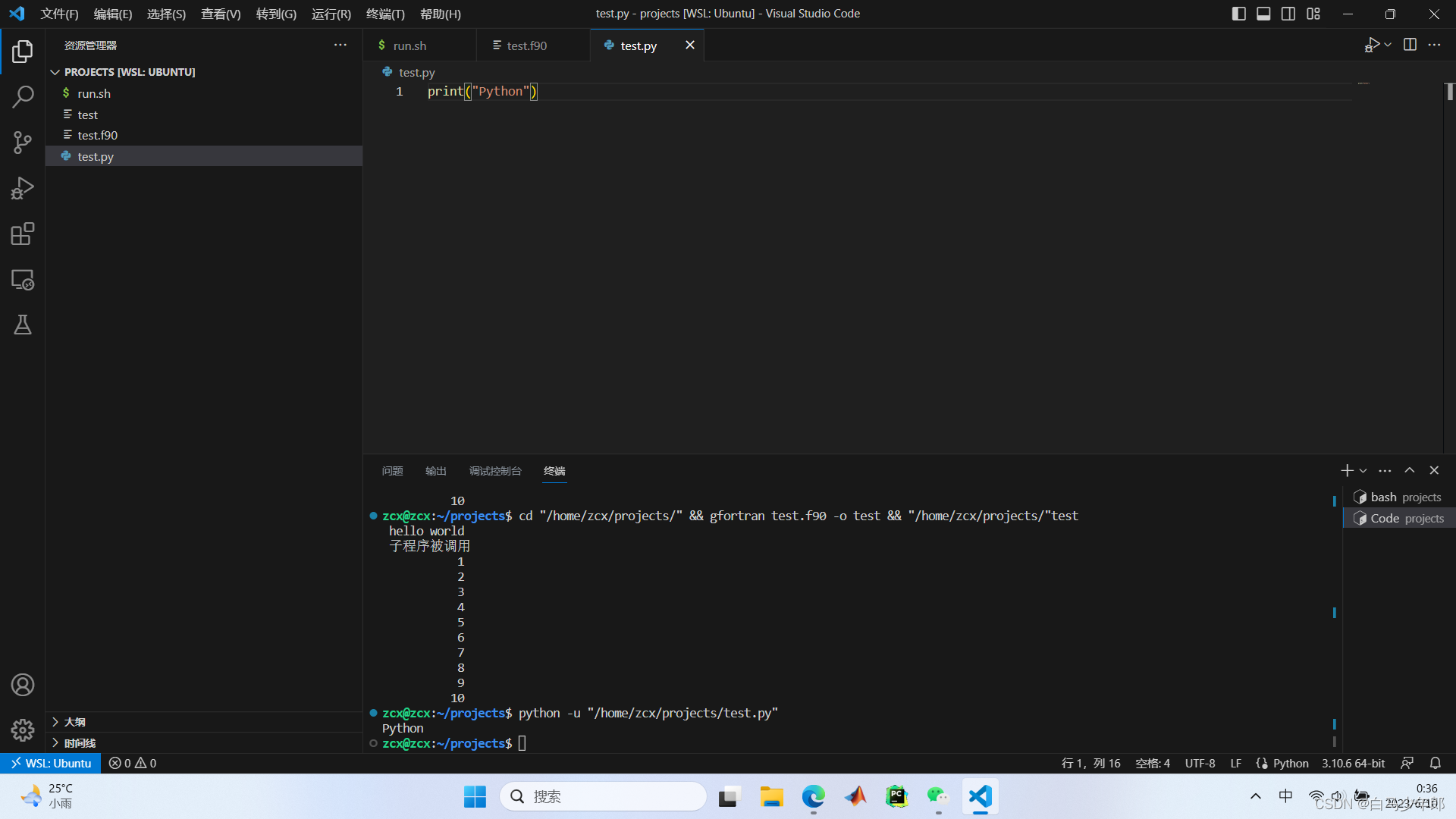
Task: Open the test file in explorer
Action: click(204, 115)
